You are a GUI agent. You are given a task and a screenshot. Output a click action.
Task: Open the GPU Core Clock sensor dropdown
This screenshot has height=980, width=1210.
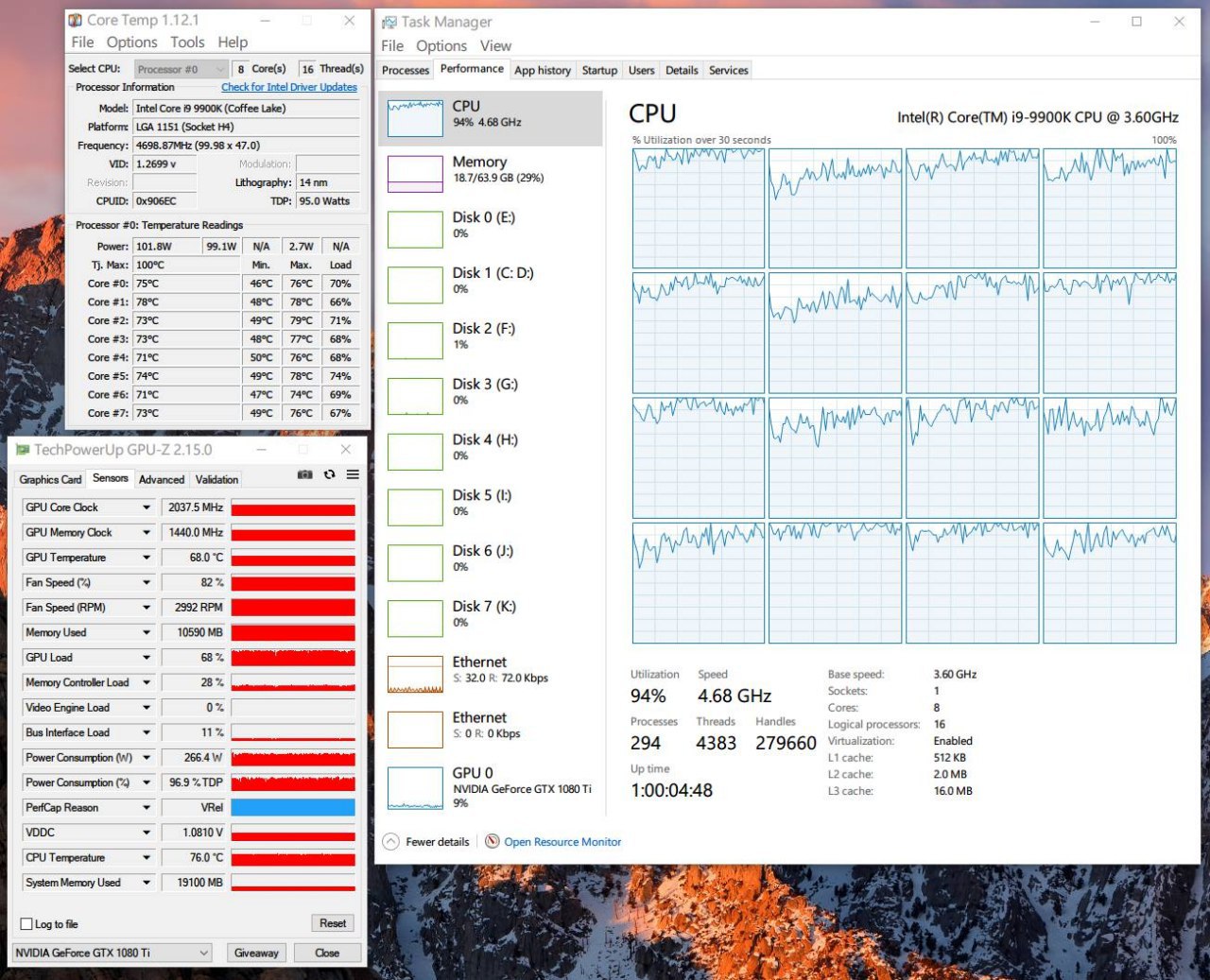(x=147, y=507)
